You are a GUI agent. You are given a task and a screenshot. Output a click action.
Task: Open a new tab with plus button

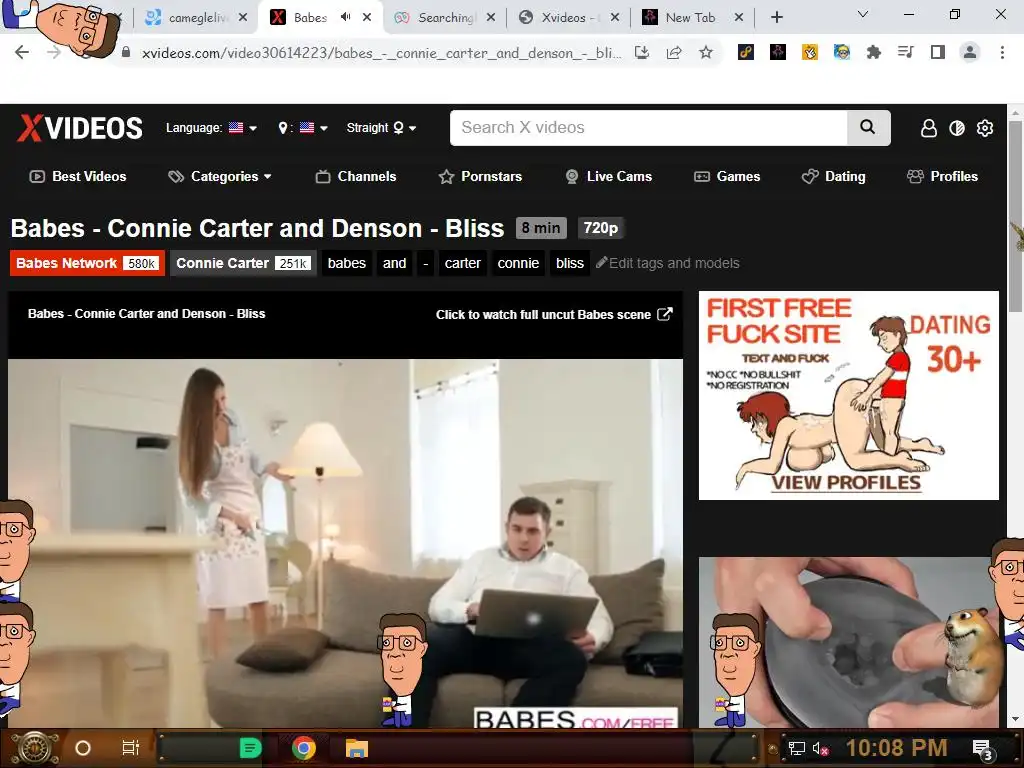(x=776, y=18)
